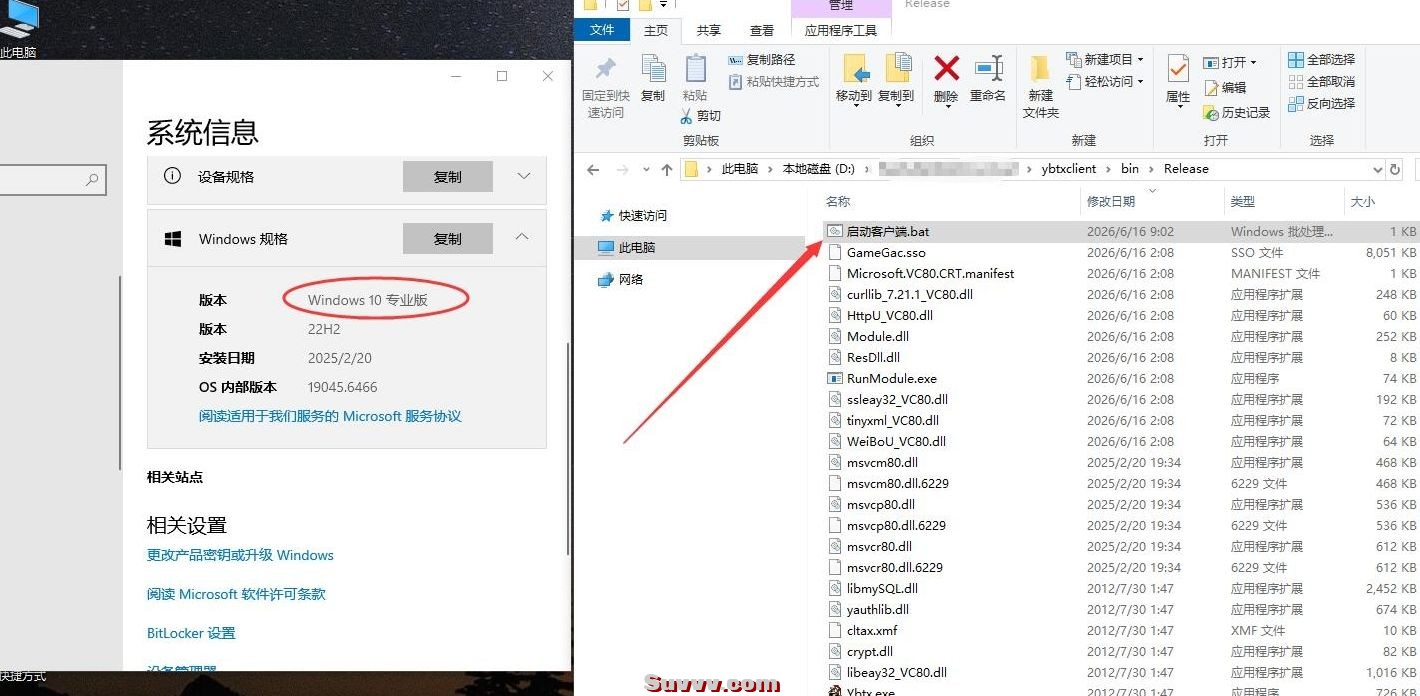Open the address bar history dropdown
The height and width of the screenshot is (696, 1420).
pyautogui.click(x=1377, y=169)
